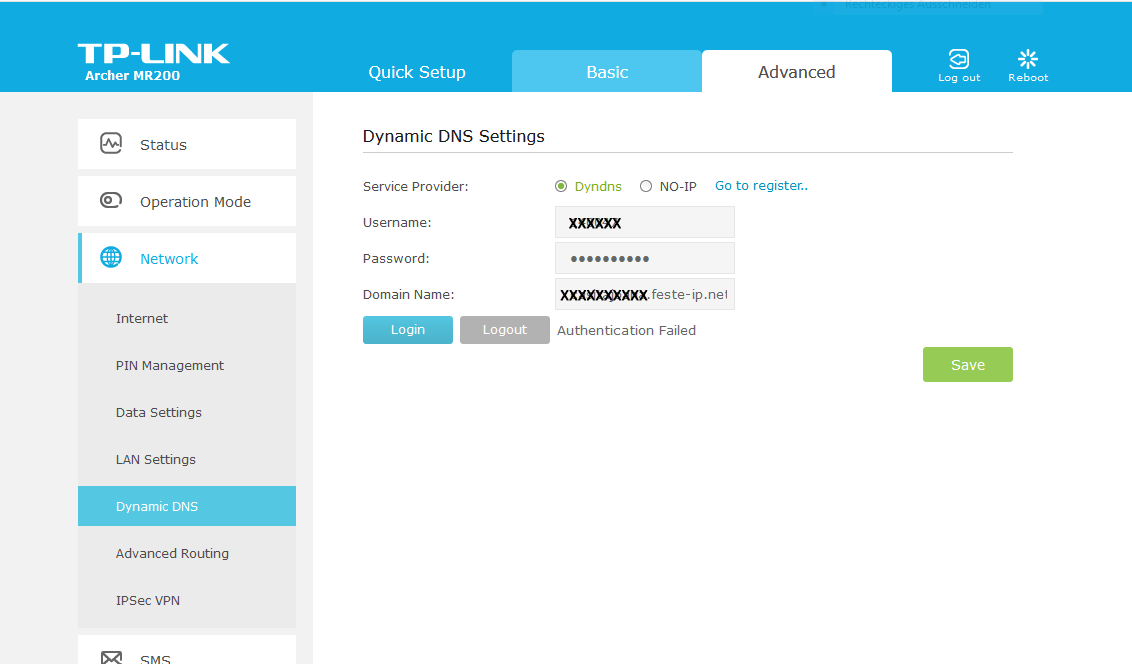Switch to the Quick Setup tab

pos(416,72)
